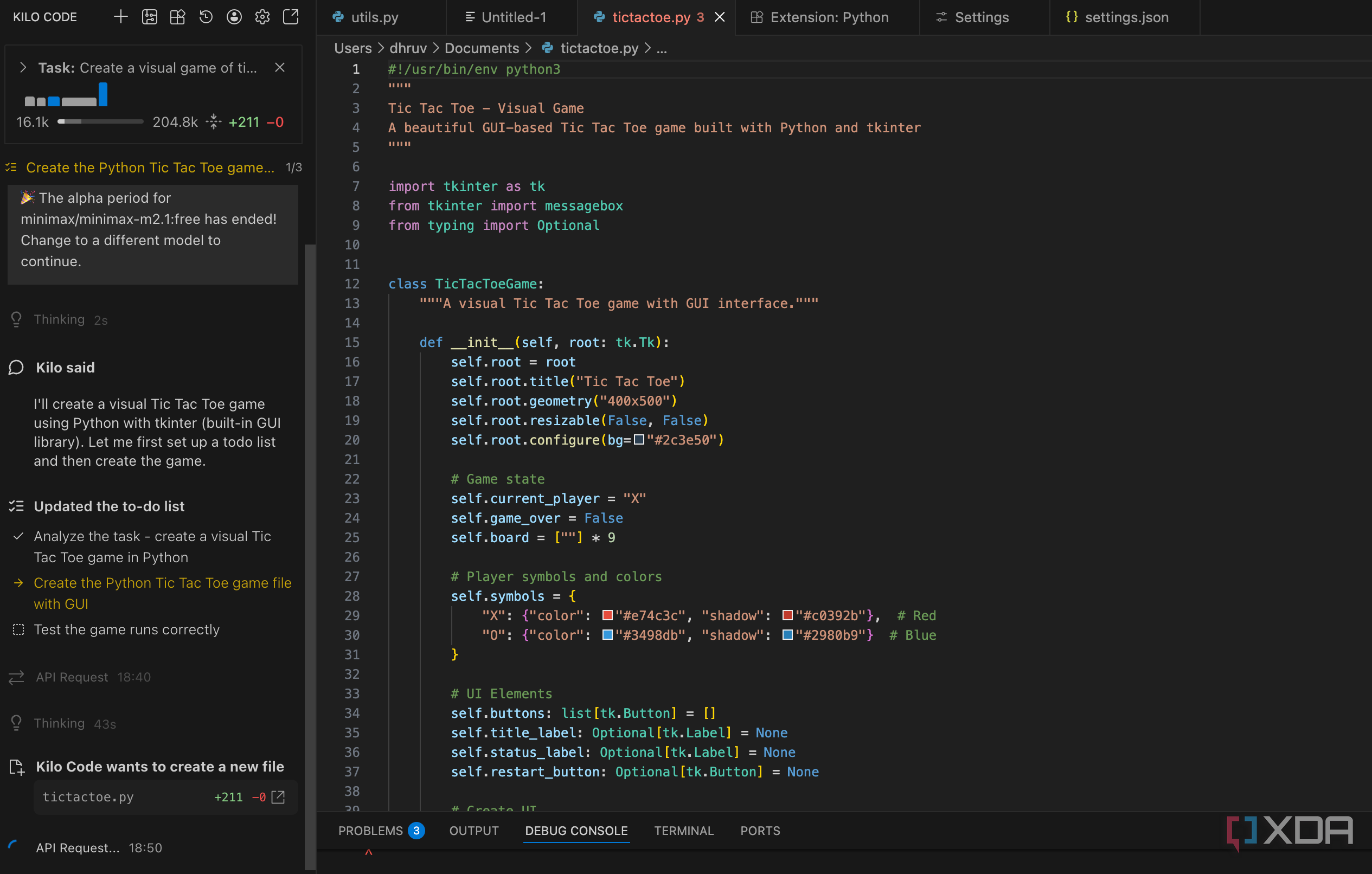1372x874 pixels.
Task: Click the +211 added lines indicator in task header
Action: (244, 122)
